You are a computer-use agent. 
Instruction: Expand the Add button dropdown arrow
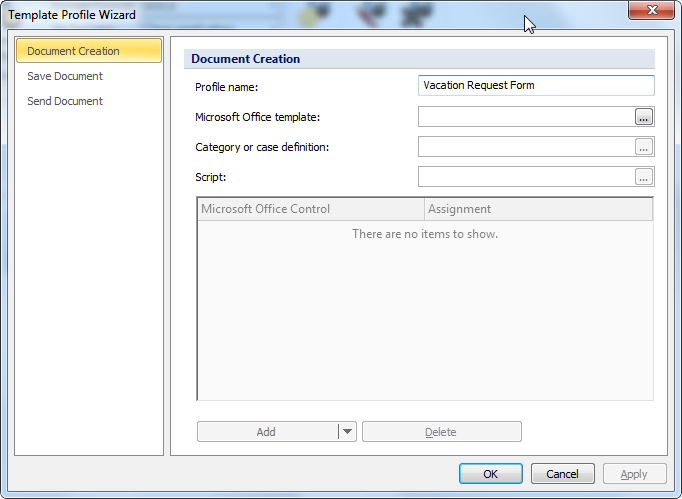[x=347, y=432]
